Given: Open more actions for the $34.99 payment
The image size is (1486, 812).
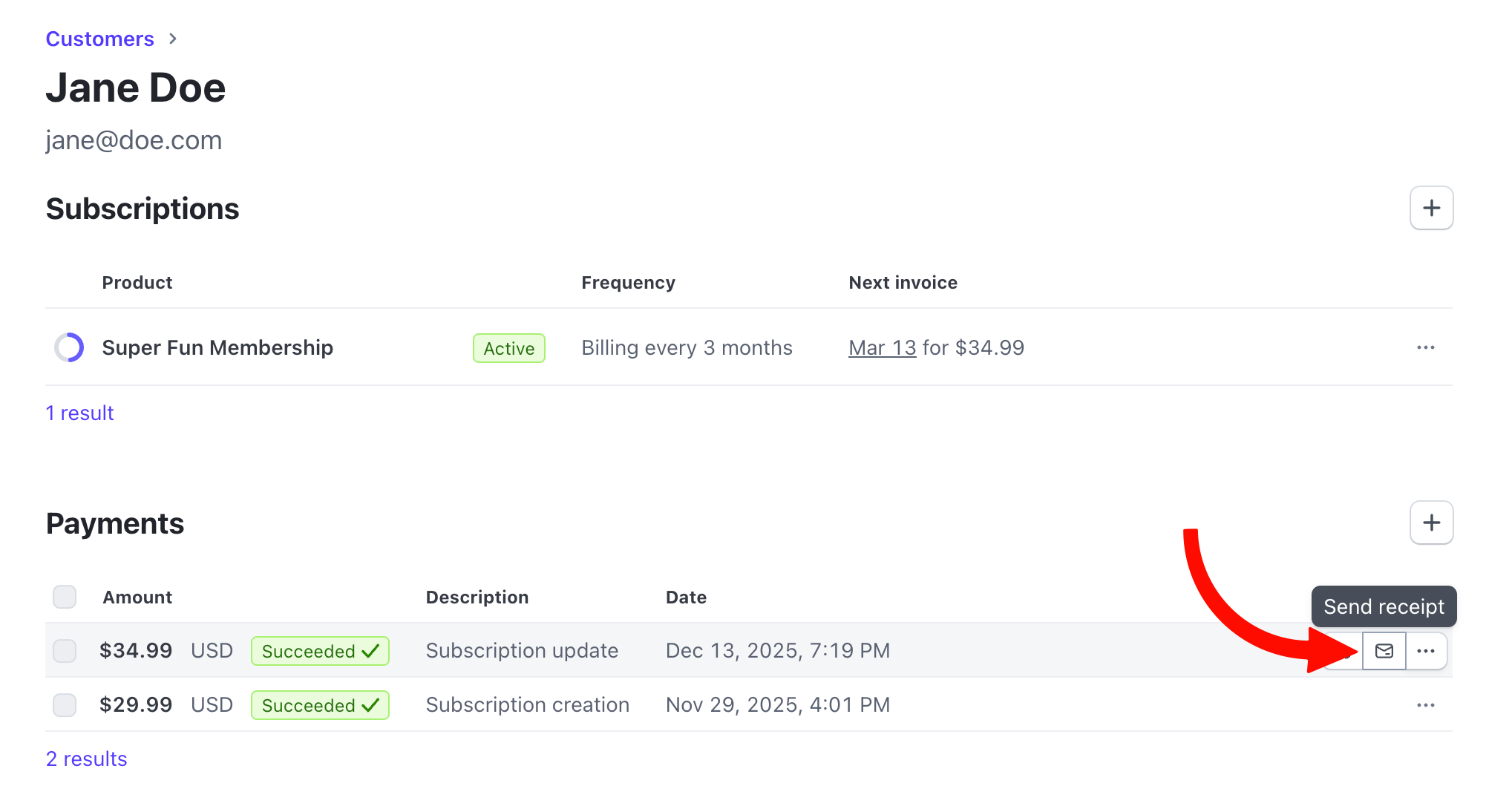Looking at the screenshot, I should point(1425,651).
